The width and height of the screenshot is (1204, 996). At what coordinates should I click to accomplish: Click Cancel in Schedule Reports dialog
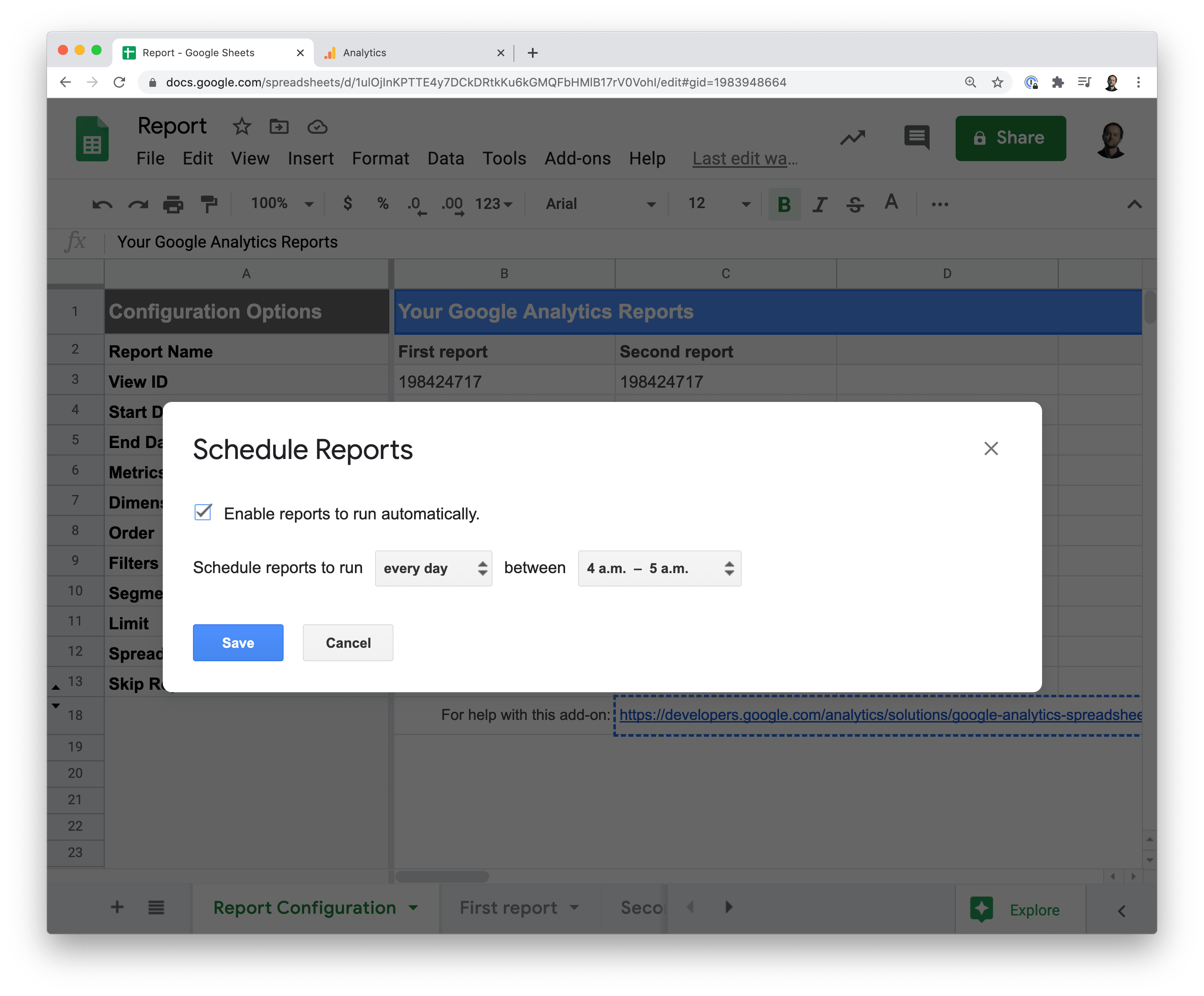point(348,642)
